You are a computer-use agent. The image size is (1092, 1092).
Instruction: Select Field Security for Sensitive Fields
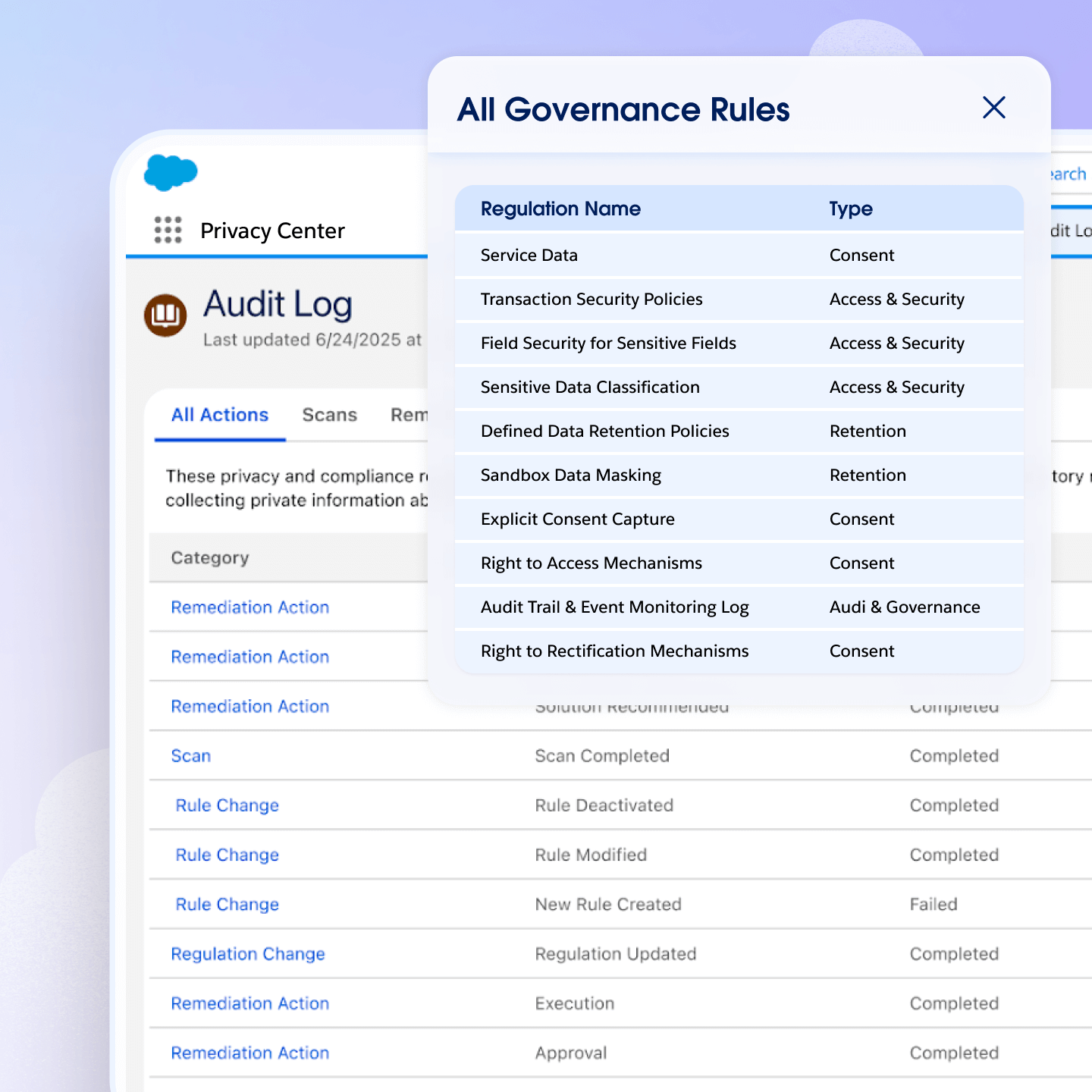[x=739, y=343]
